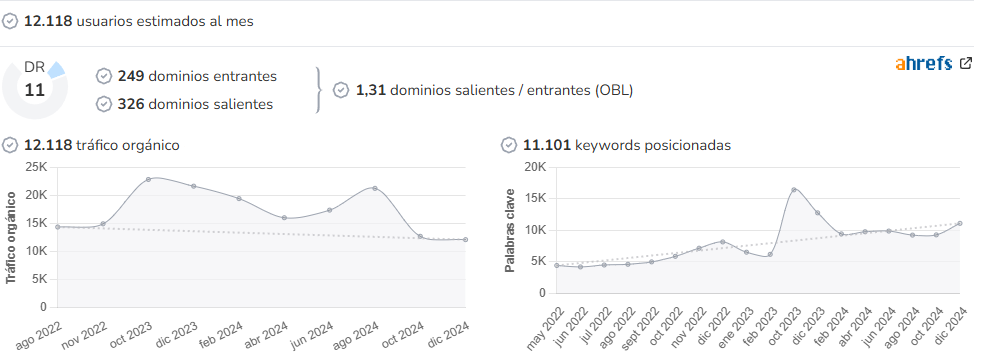Select the ago 2022 point on traffic chart

[58, 227]
